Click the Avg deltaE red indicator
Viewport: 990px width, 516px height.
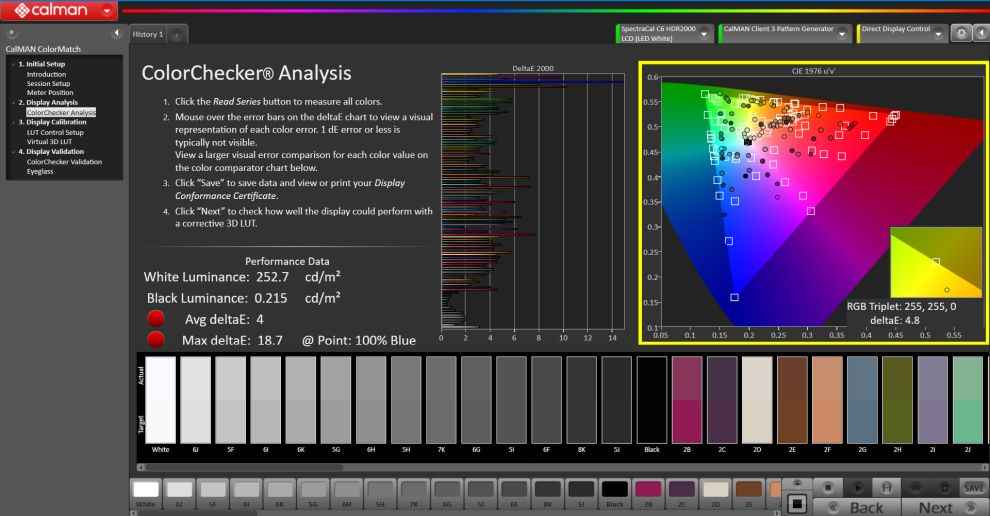(156, 318)
